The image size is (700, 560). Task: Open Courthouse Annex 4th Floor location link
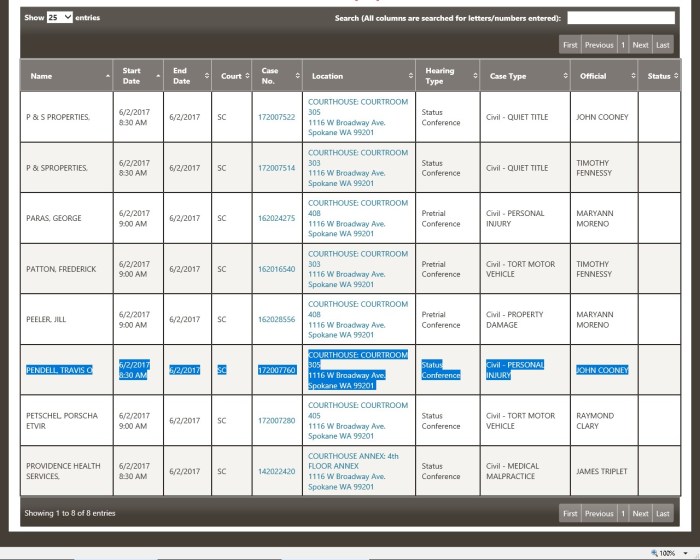358,460
